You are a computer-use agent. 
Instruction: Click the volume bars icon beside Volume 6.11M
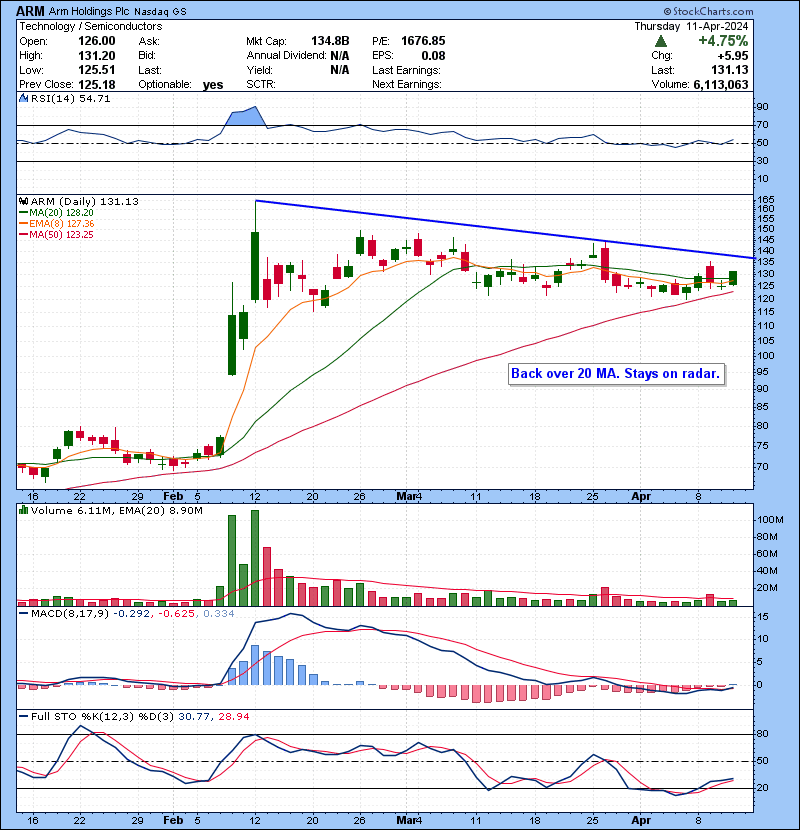23,511
